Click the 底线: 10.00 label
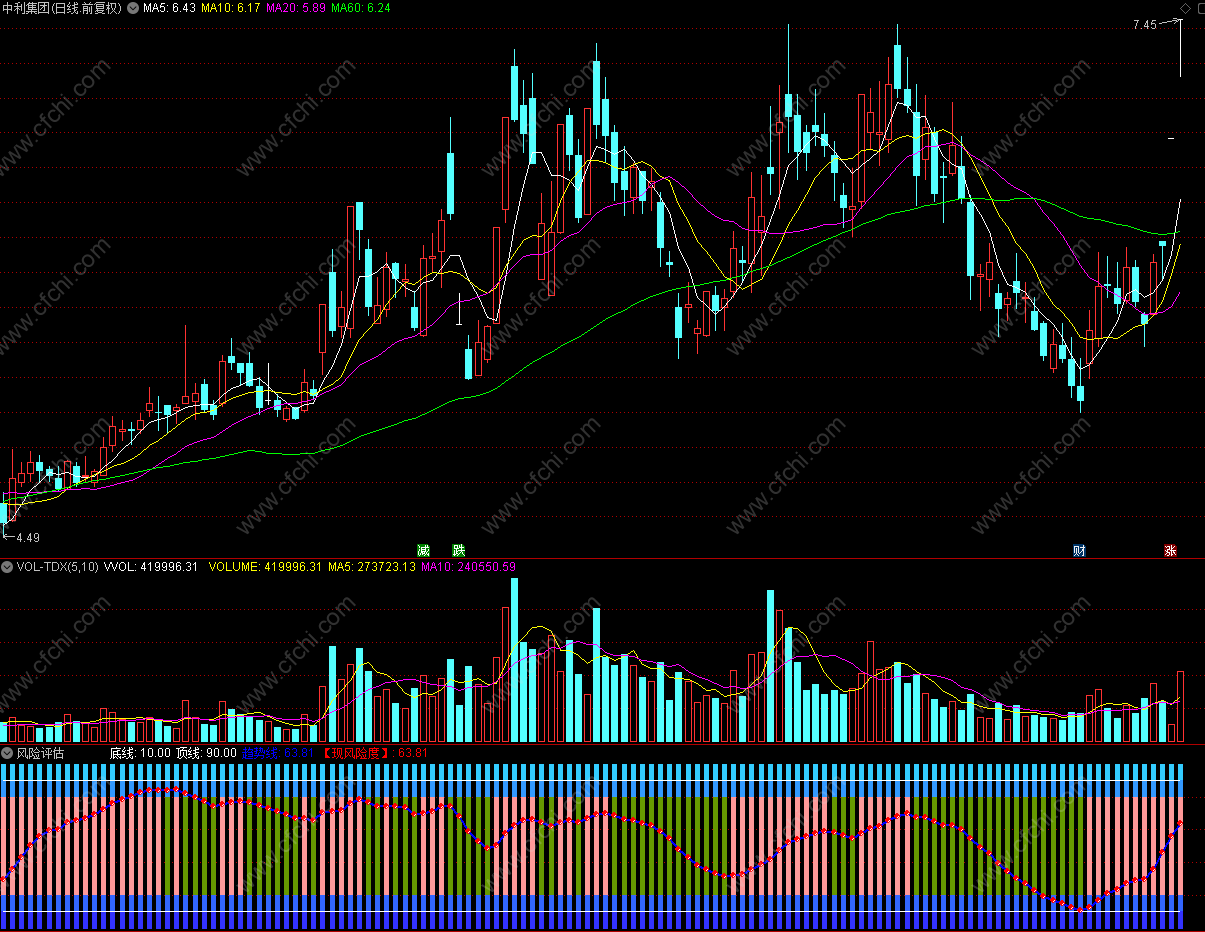 pos(140,753)
